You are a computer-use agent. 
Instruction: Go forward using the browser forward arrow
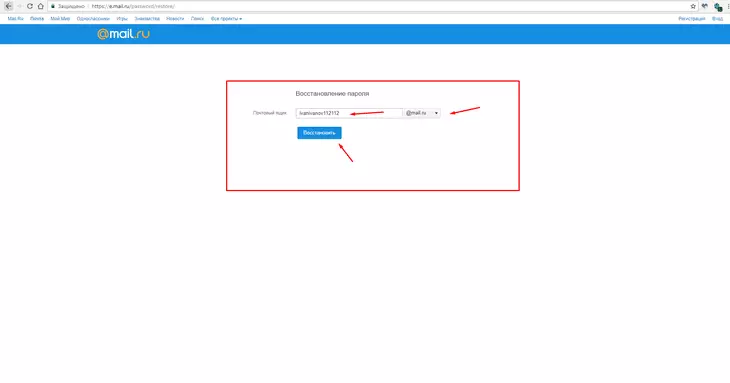tap(19, 6)
